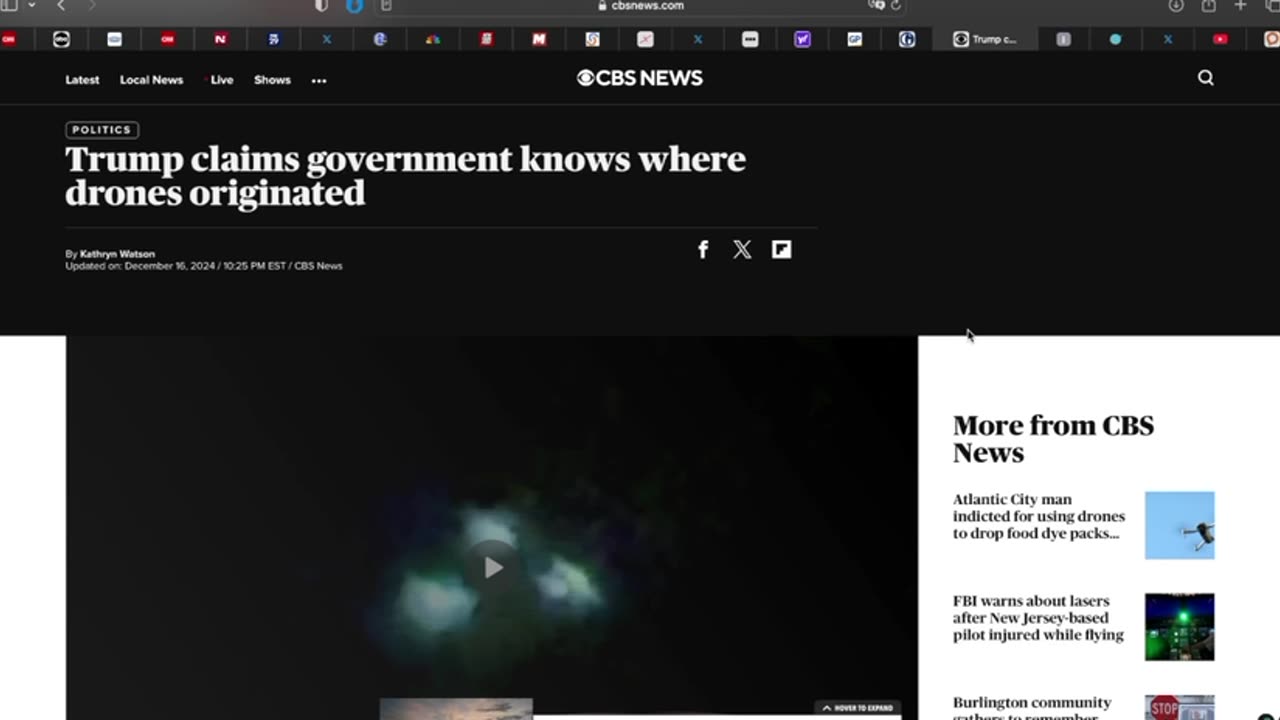Open the site search magnifier

click(x=1206, y=78)
